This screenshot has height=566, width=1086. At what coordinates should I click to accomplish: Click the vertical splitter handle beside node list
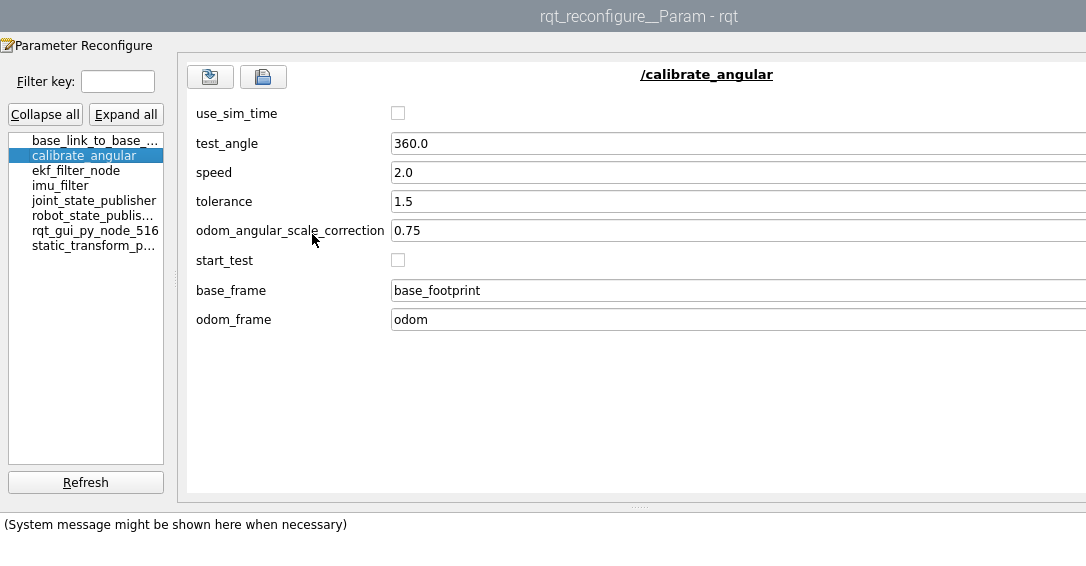click(175, 278)
